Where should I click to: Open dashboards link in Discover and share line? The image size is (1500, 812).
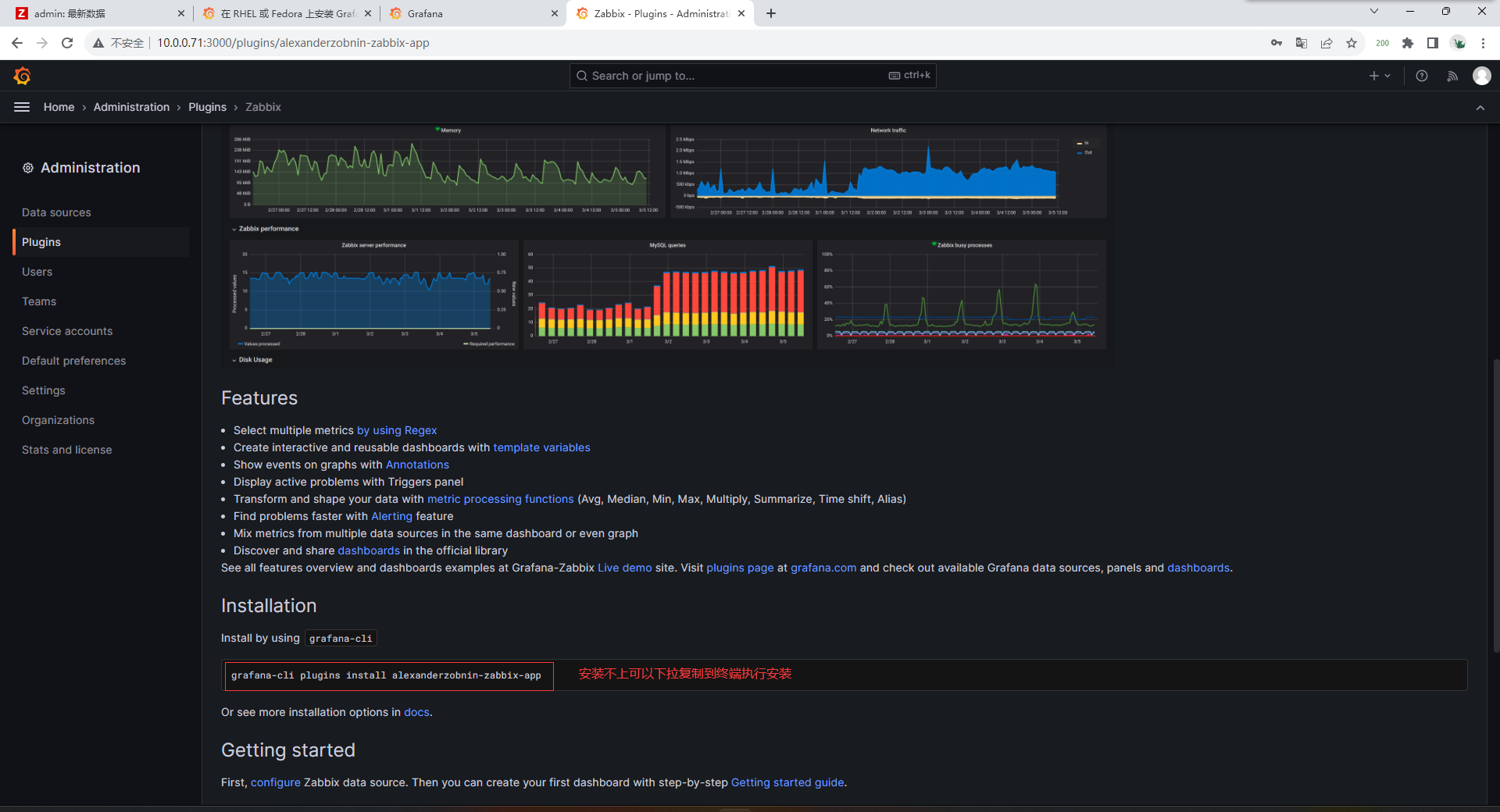click(x=369, y=550)
